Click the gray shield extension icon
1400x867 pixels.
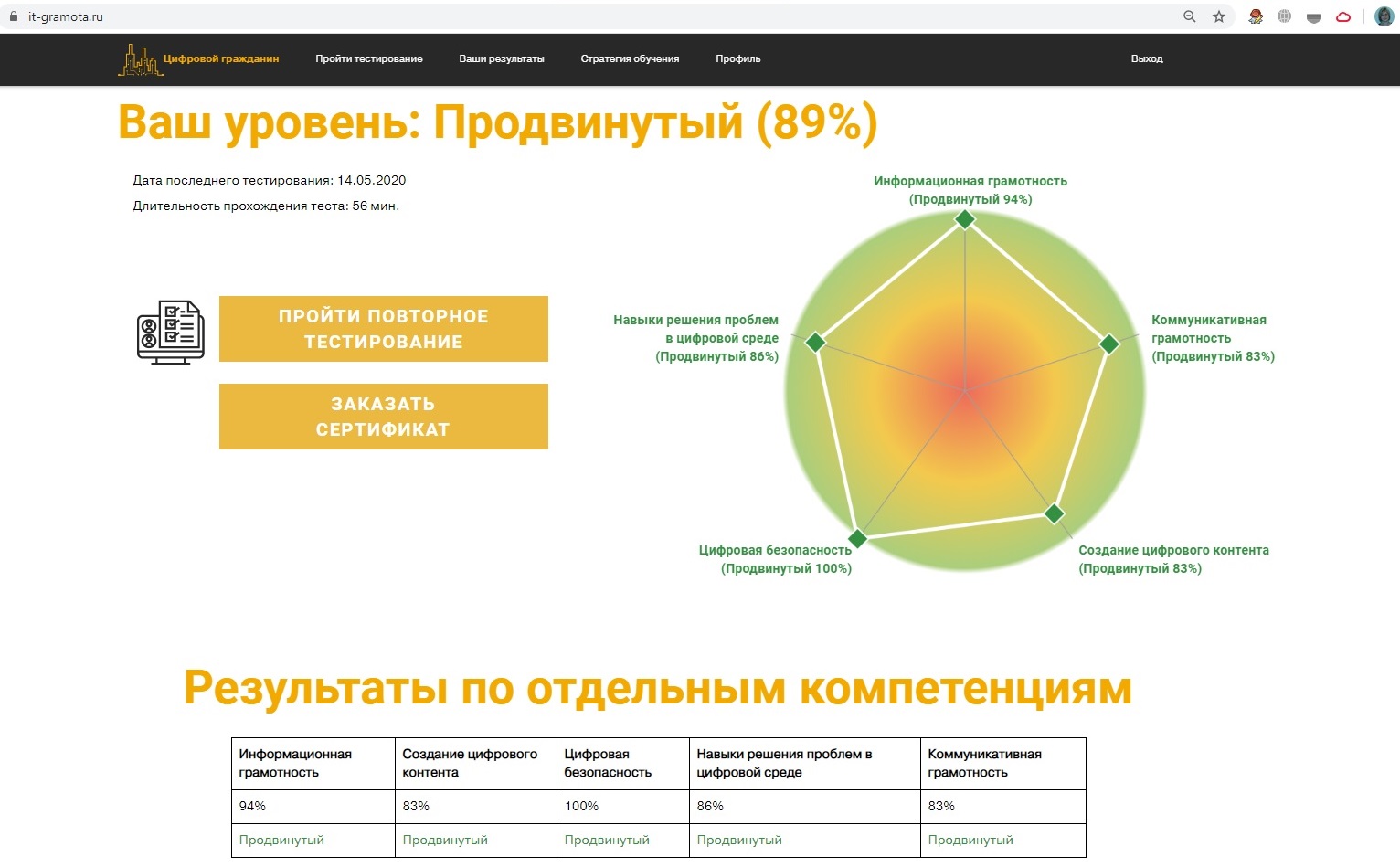1314,16
